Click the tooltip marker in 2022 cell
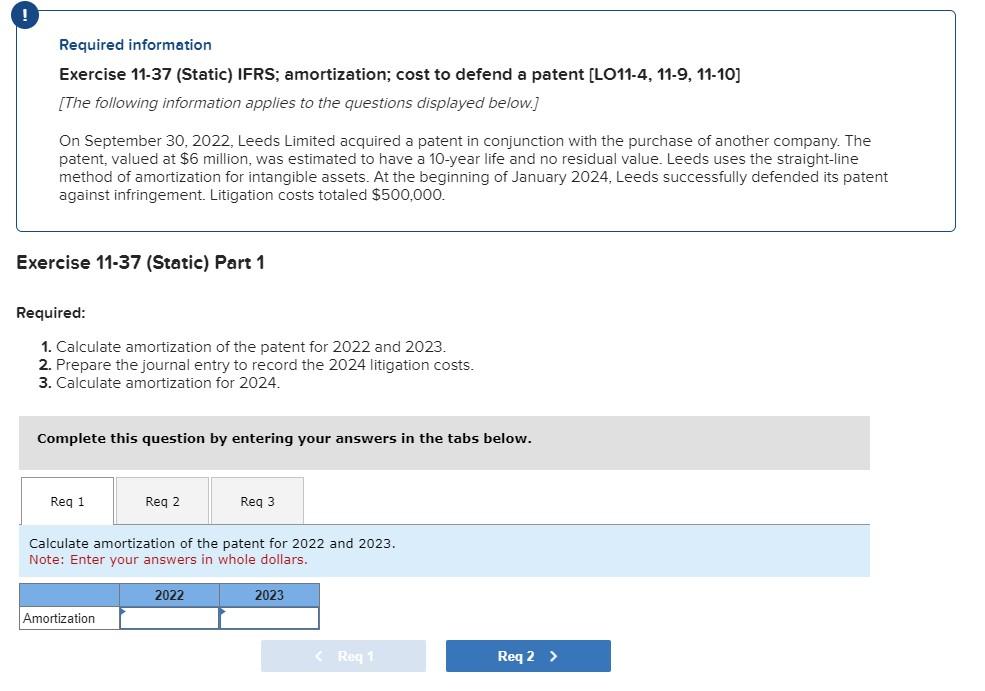Viewport: 985px width, 691px height. pyautogui.click(x=122, y=610)
